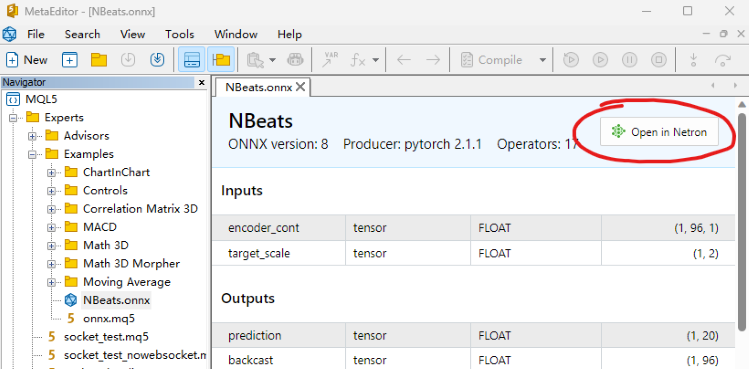
Task: Click the Open in Netron button
Action: coord(659,132)
